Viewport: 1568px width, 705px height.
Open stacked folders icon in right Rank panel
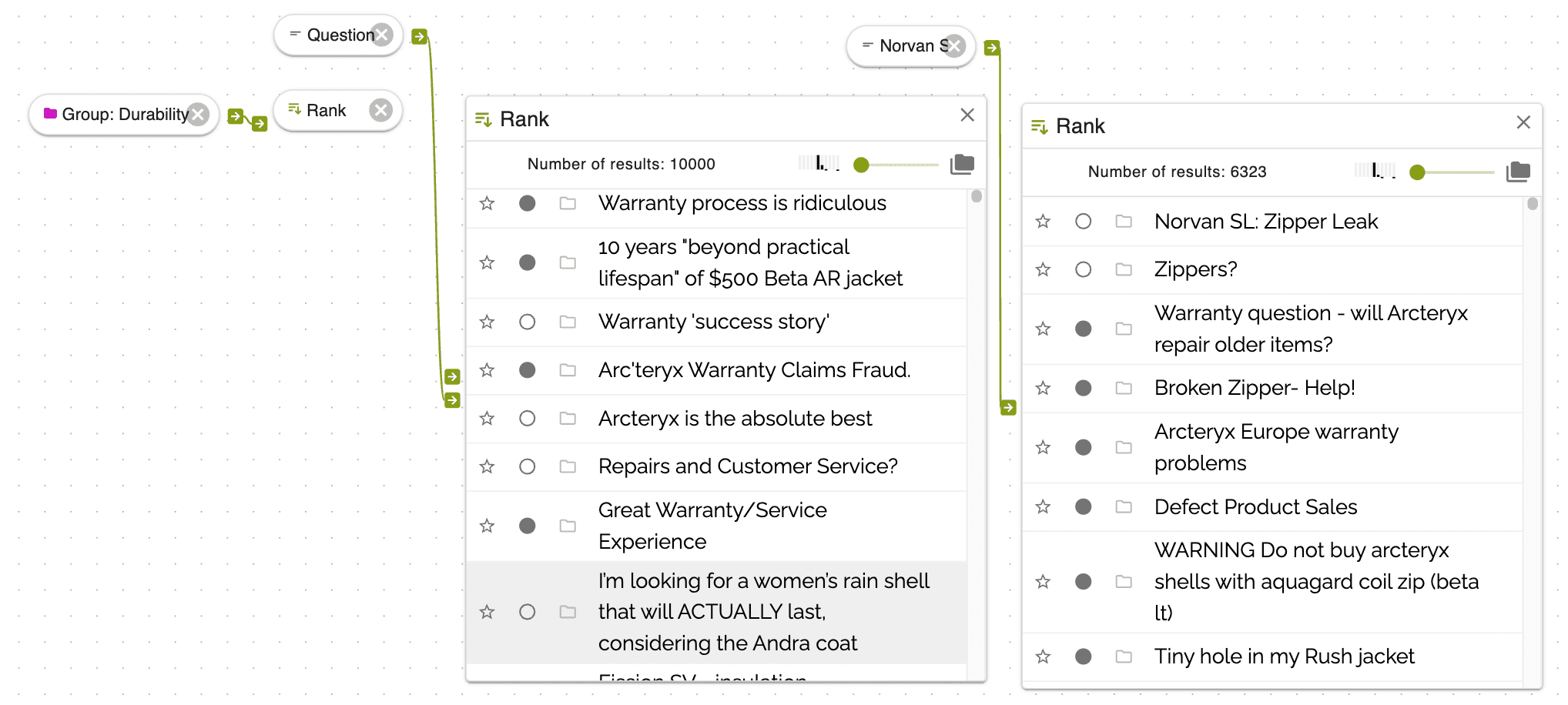point(1518,172)
